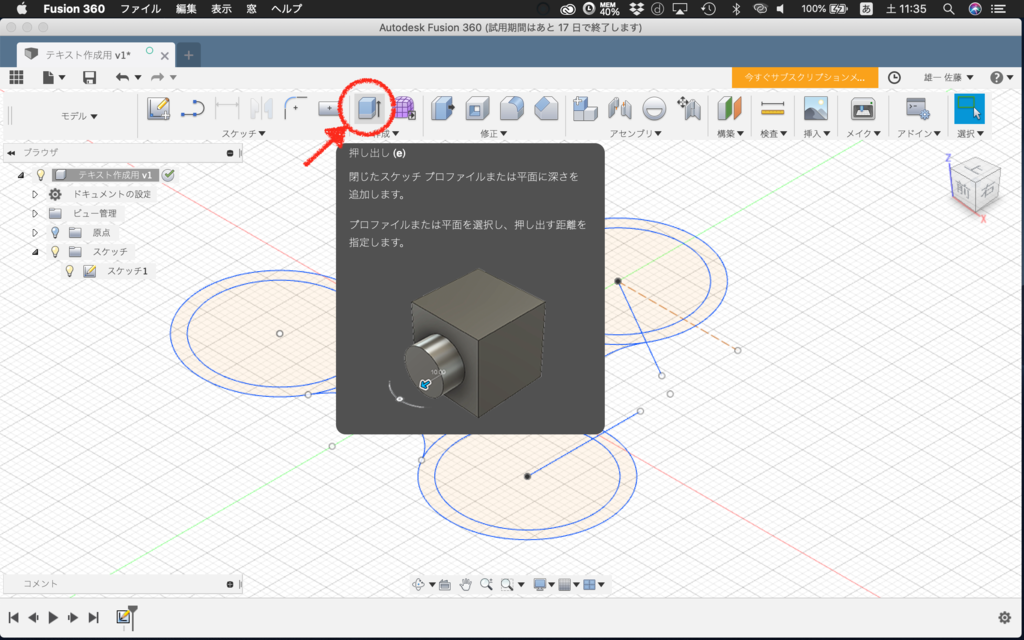Click the Chamfer modify tool icon
This screenshot has height=640, width=1024.
(x=546, y=108)
